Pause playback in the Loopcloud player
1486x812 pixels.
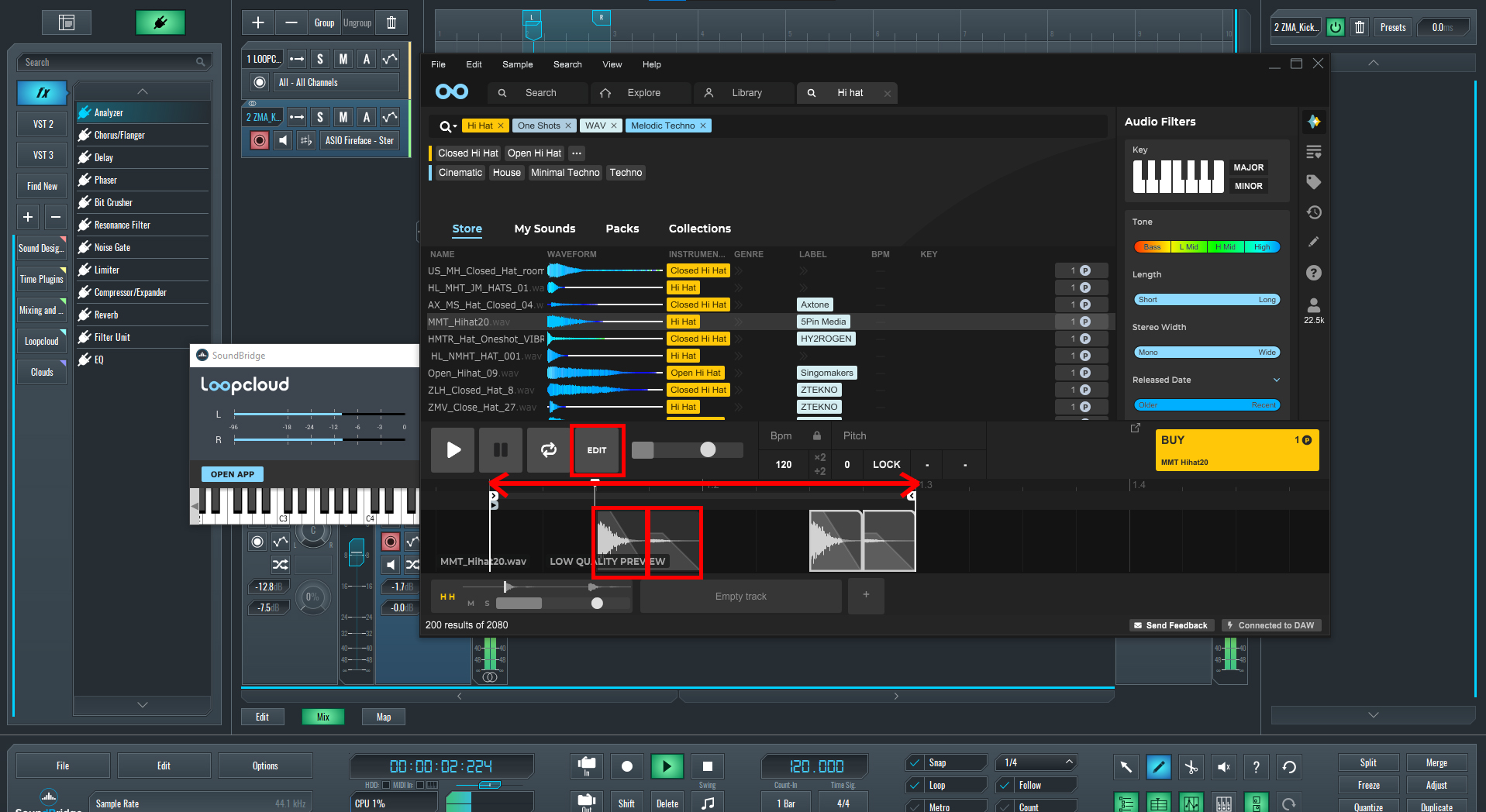pyautogui.click(x=501, y=450)
